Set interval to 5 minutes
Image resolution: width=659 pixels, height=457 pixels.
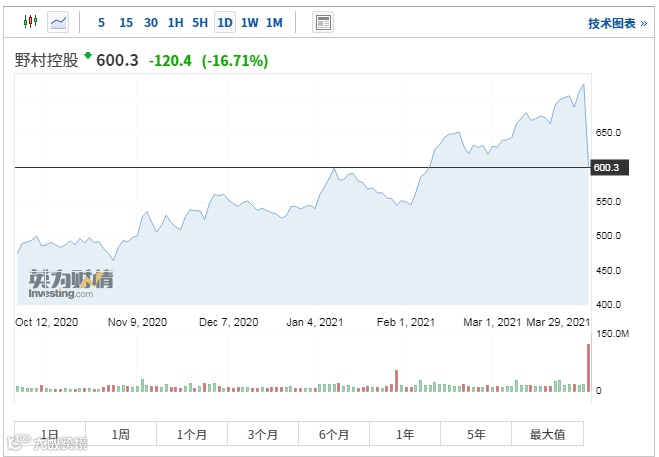[101, 22]
